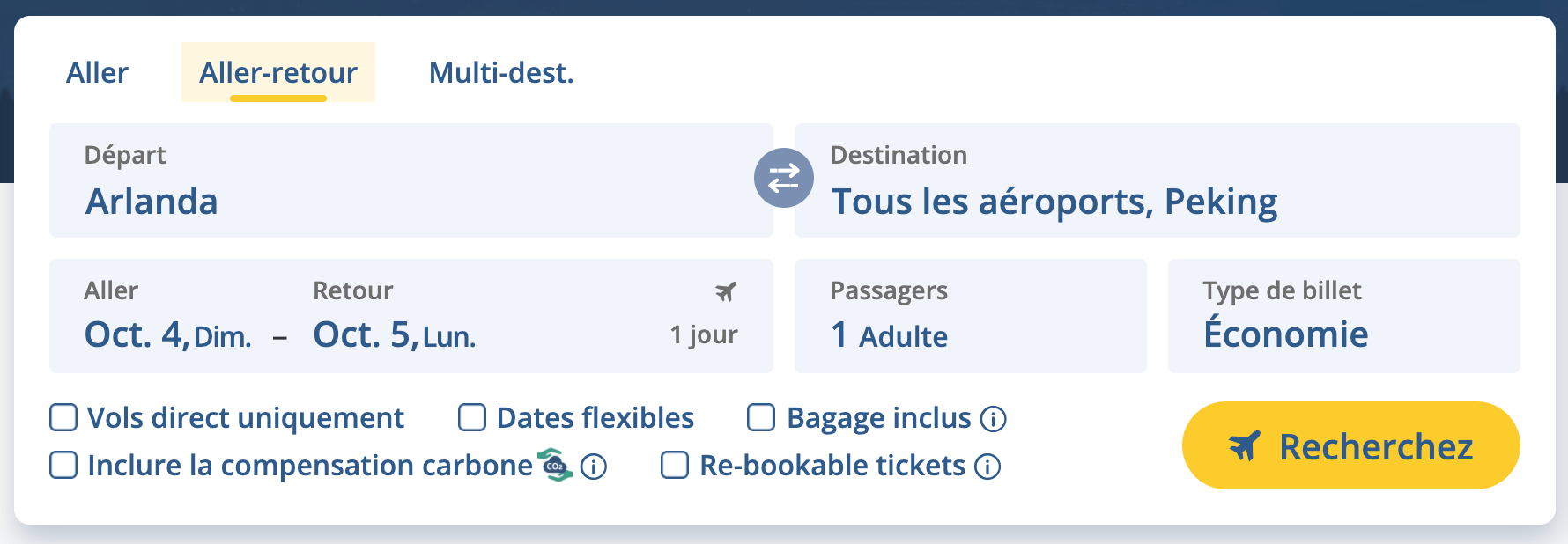Tick the Re-bookable tickets checkbox

(x=675, y=465)
